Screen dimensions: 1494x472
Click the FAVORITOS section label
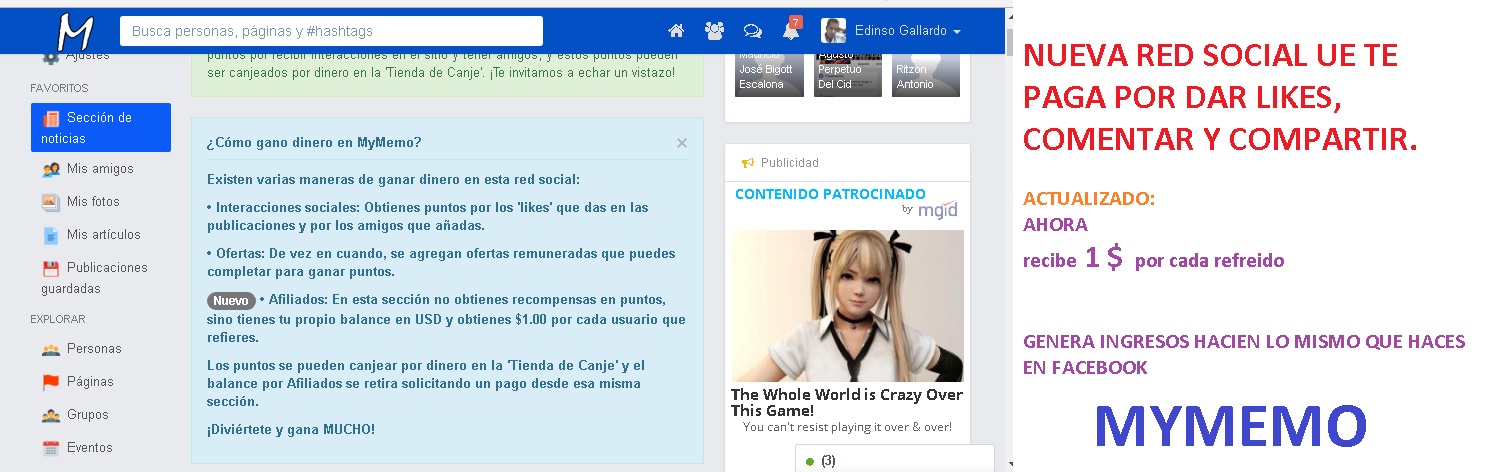59,88
